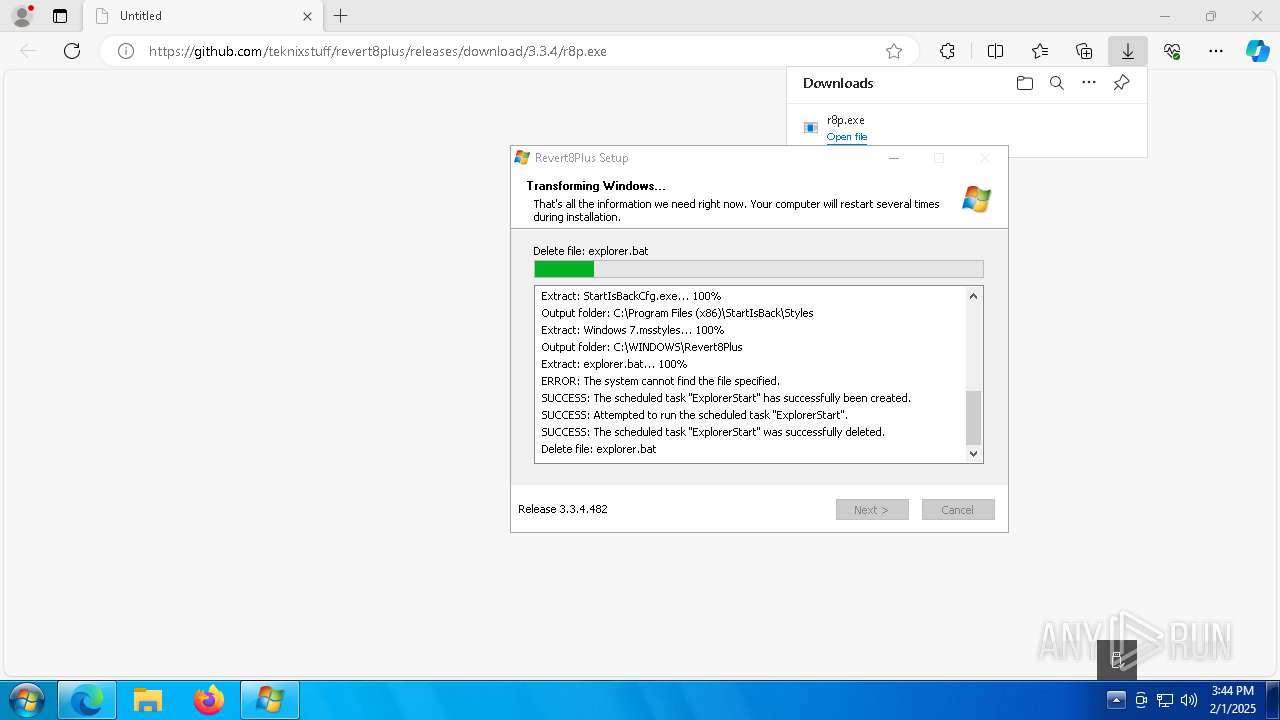Click the install log scrollbar thumb
Viewport: 1280px width, 720px height.
(974, 417)
